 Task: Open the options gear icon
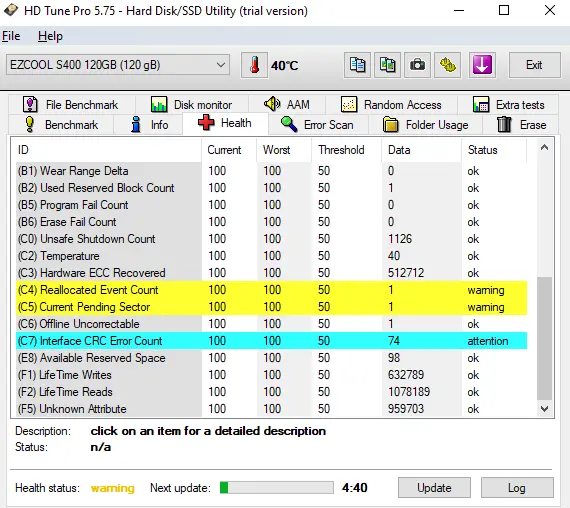click(447, 65)
